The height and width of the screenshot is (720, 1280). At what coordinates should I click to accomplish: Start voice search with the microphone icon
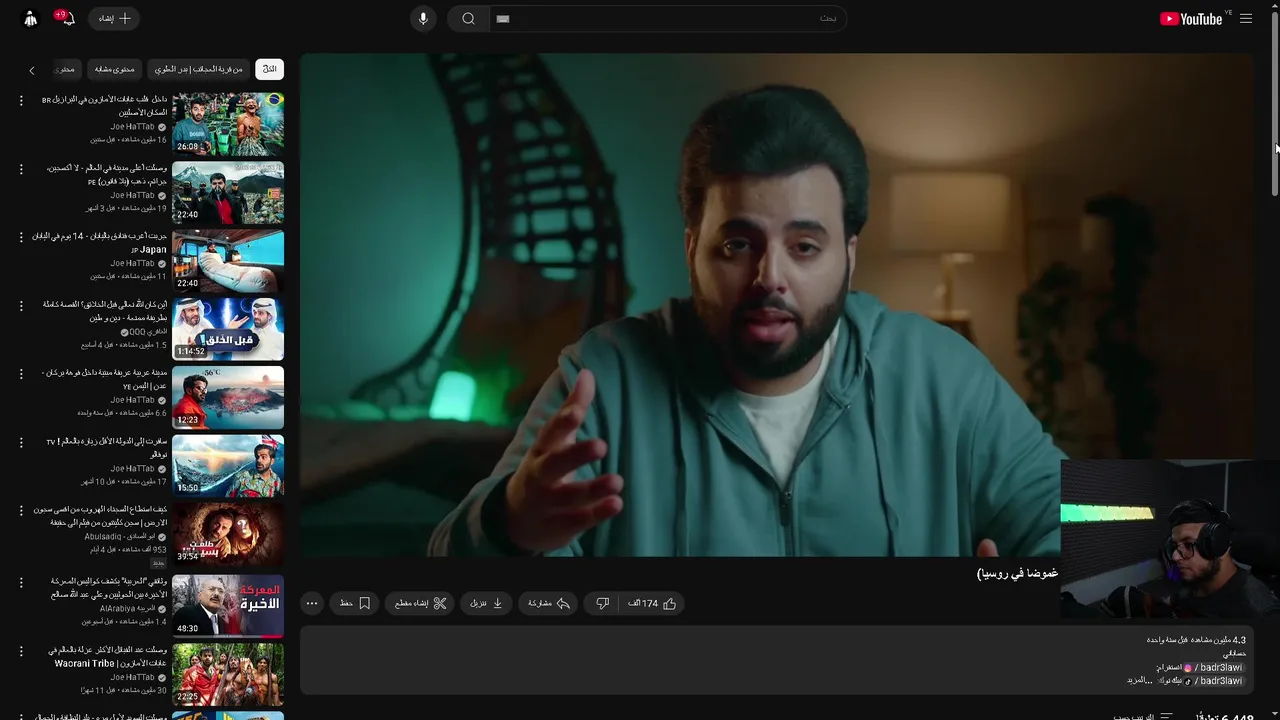(423, 18)
